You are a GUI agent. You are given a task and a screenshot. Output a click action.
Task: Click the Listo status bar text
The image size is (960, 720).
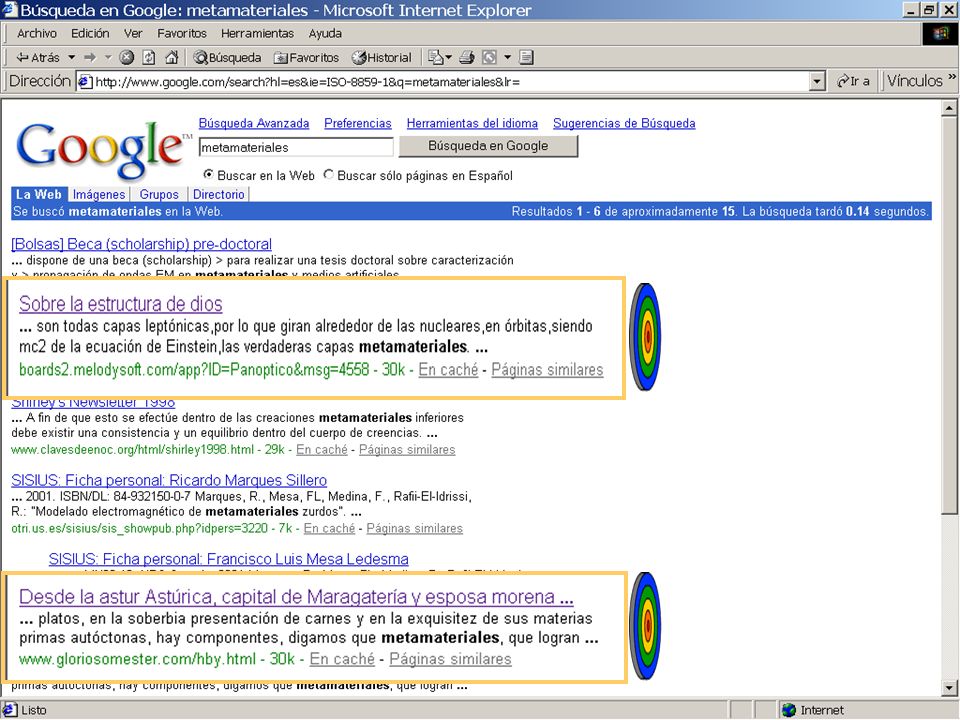34,710
